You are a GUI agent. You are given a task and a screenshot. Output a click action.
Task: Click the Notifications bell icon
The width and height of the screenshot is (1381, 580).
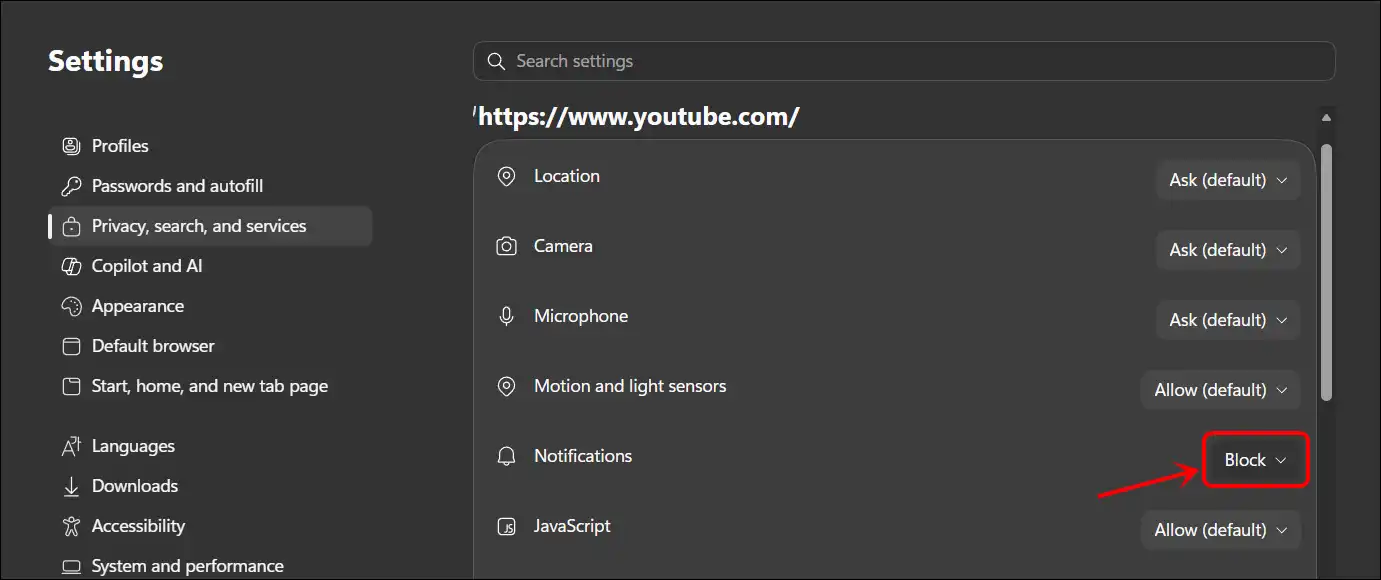[x=507, y=456]
